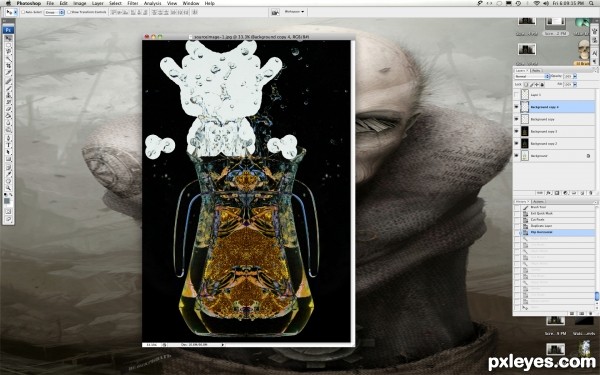The height and width of the screenshot is (375, 600).
Task: Enable Show Transform Controls checkbox
Action: point(69,12)
